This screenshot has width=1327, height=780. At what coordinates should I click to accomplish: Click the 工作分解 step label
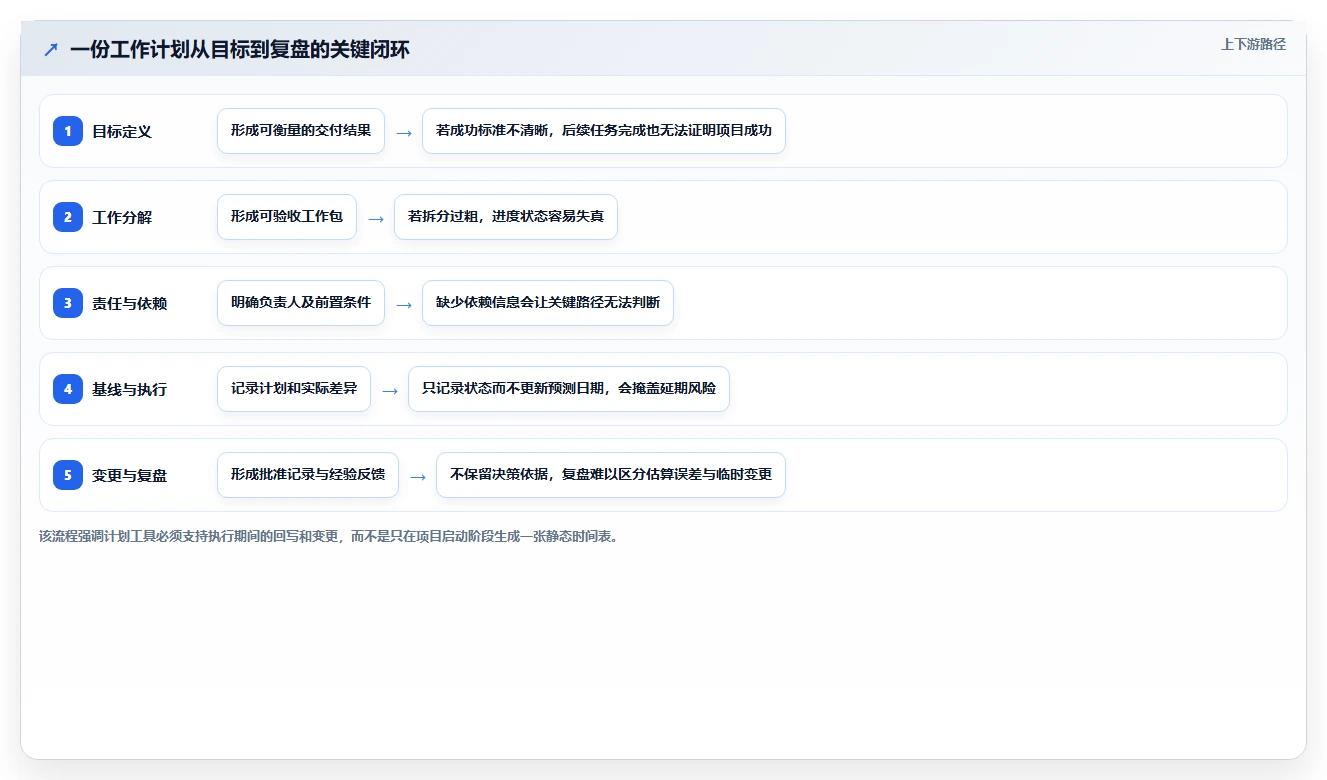[122, 217]
